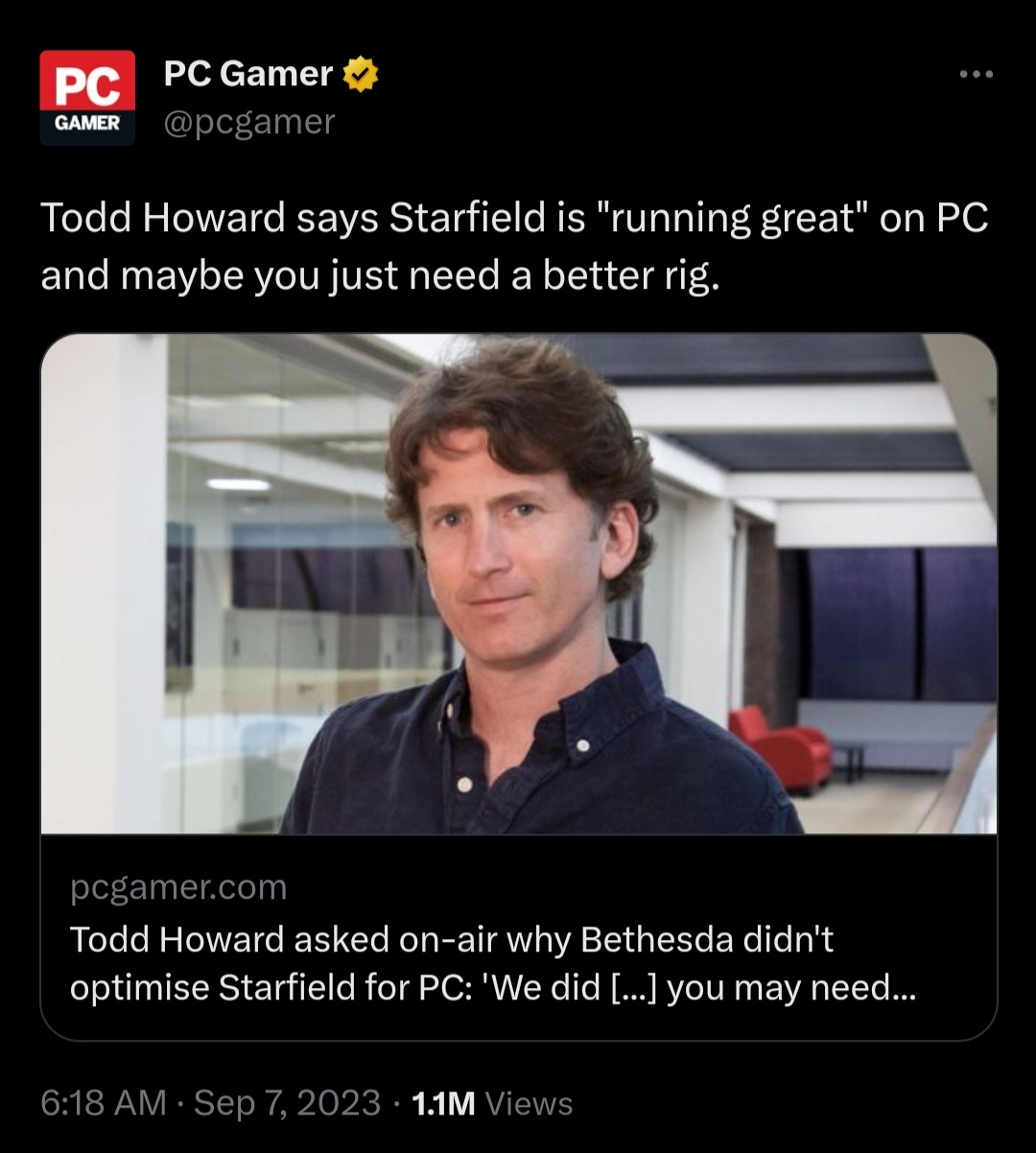Tap the PC Gamer display name

pos(247,74)
